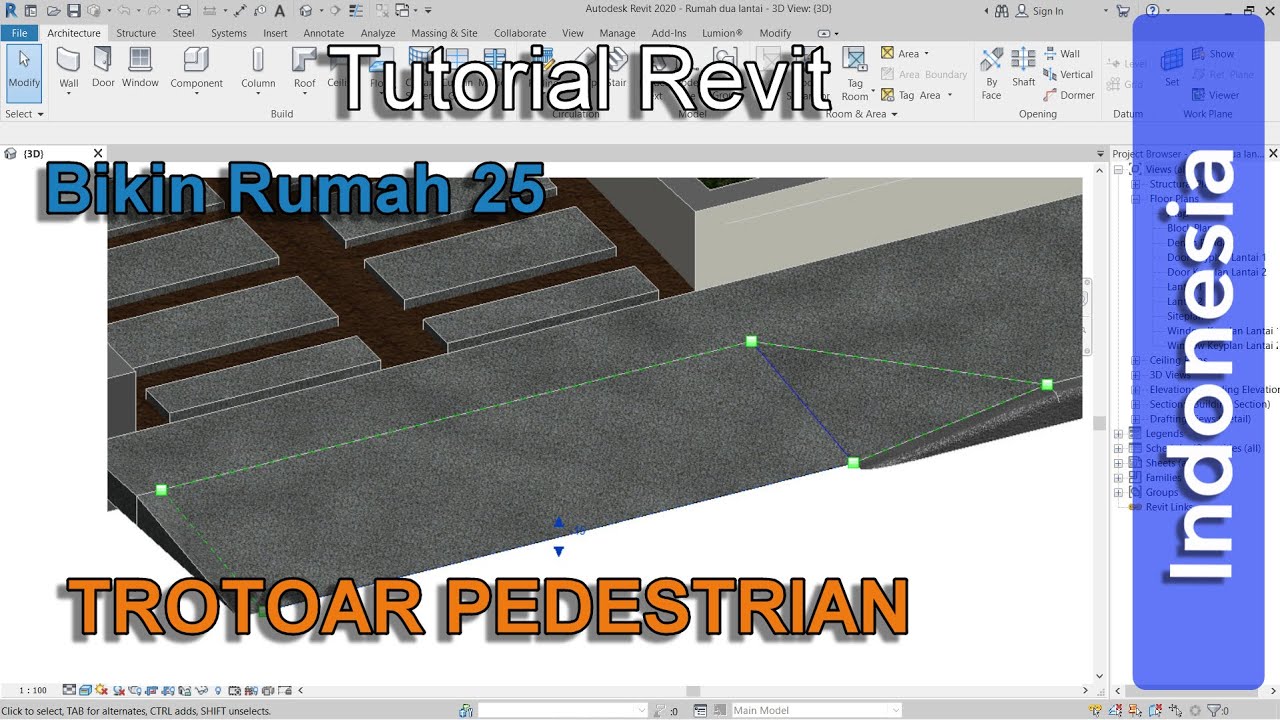Click Sign In
The width and height of the screenshot is (1280, 720).
(1040, 11)
